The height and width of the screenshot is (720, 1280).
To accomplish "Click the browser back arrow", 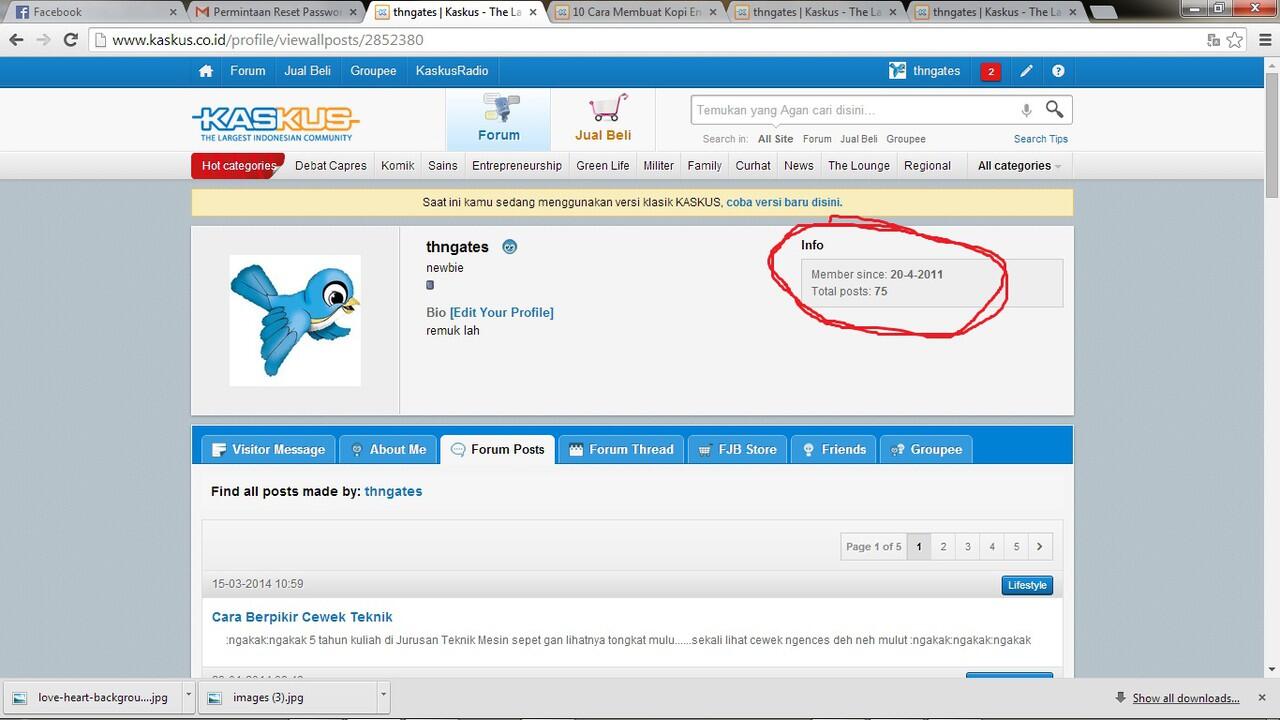I will pos(17,40).
